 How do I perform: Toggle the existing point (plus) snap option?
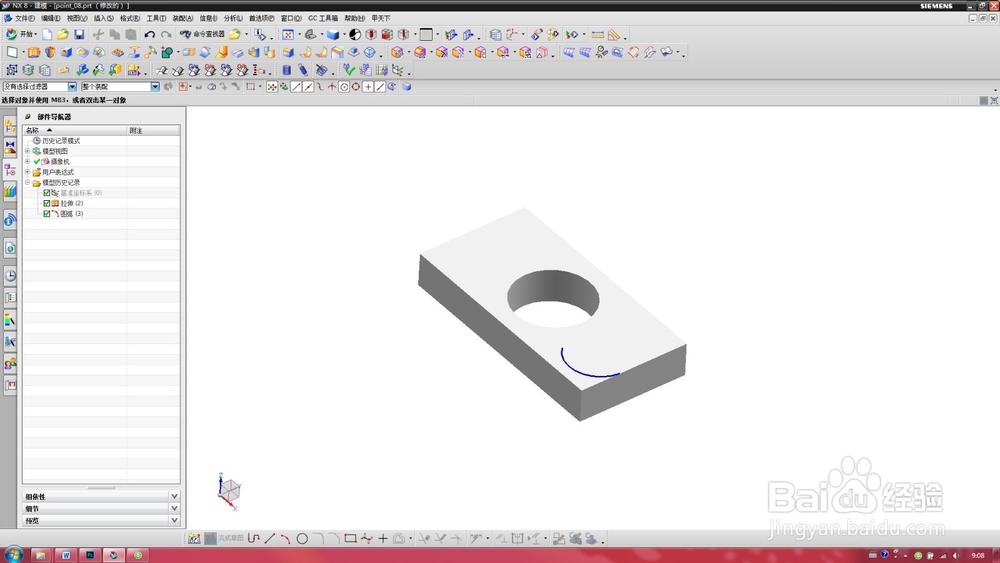tap(368, 87)
